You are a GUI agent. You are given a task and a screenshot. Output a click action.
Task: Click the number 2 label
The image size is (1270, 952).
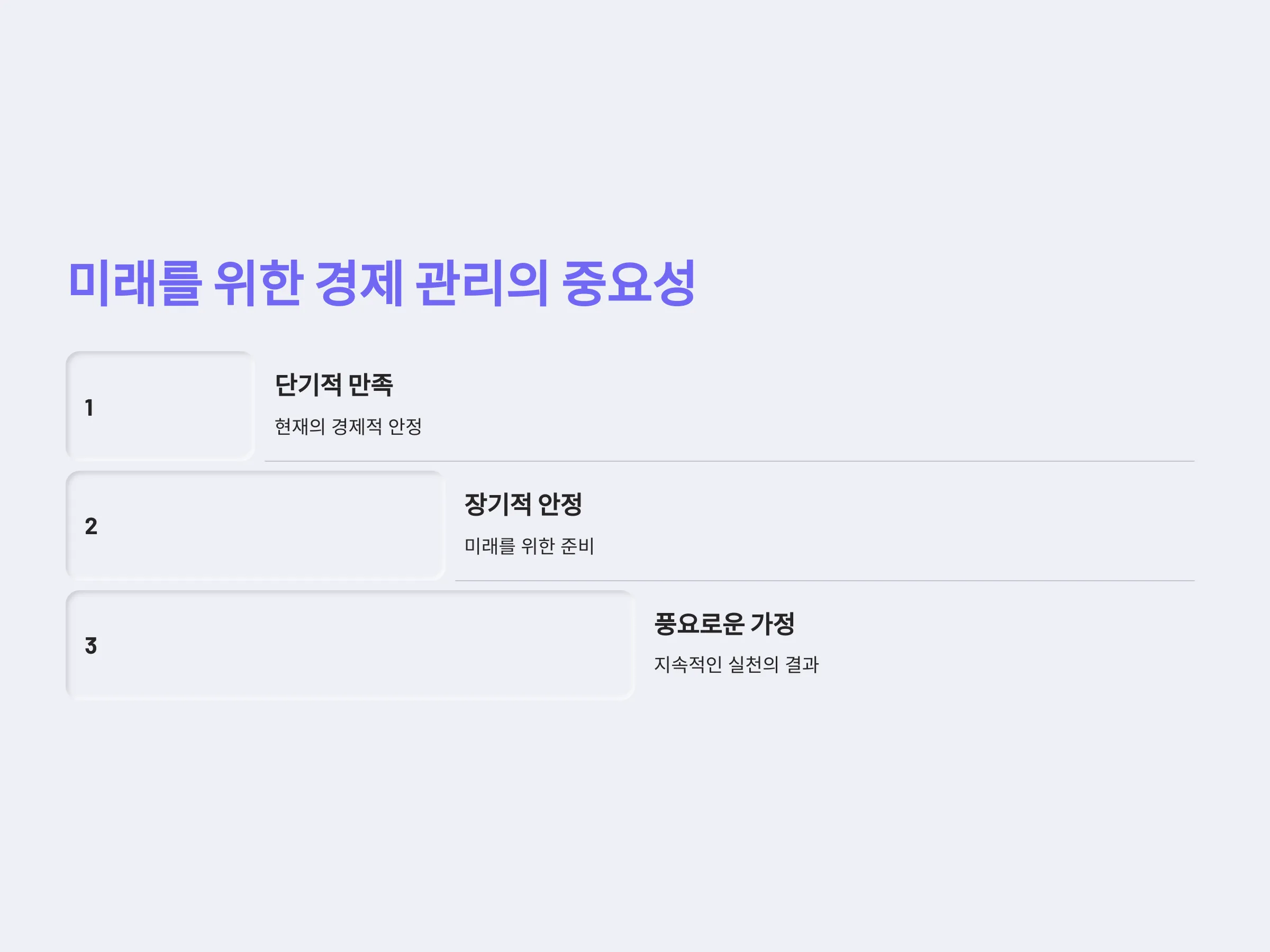[90, 526]
